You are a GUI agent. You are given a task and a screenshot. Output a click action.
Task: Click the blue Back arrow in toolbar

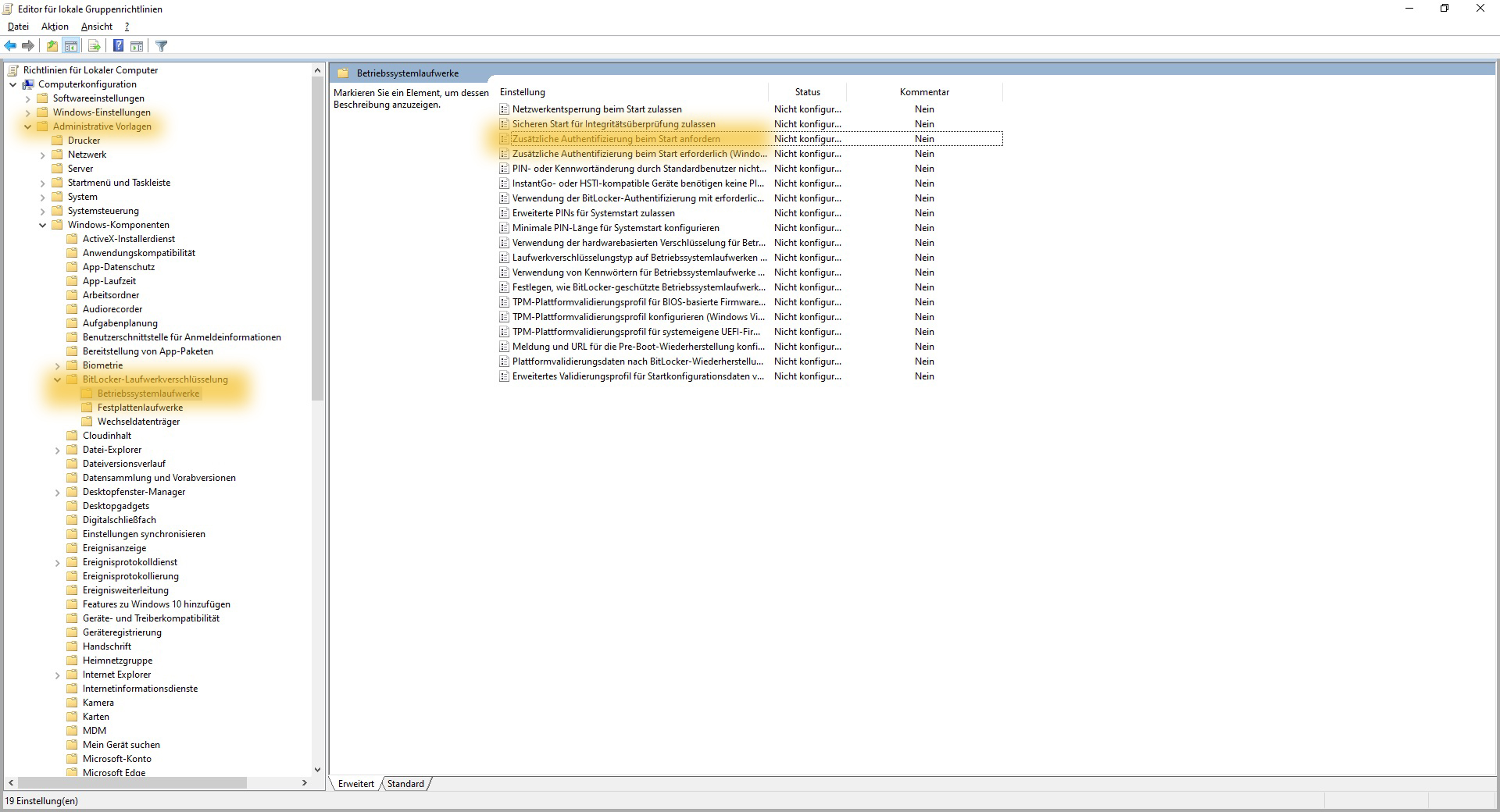pos(11,46)
